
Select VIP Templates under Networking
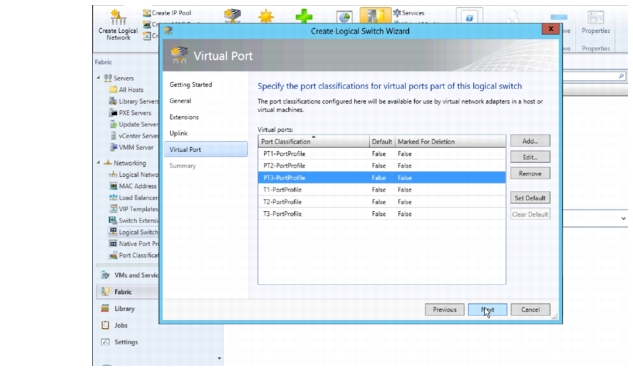(134, 209)
